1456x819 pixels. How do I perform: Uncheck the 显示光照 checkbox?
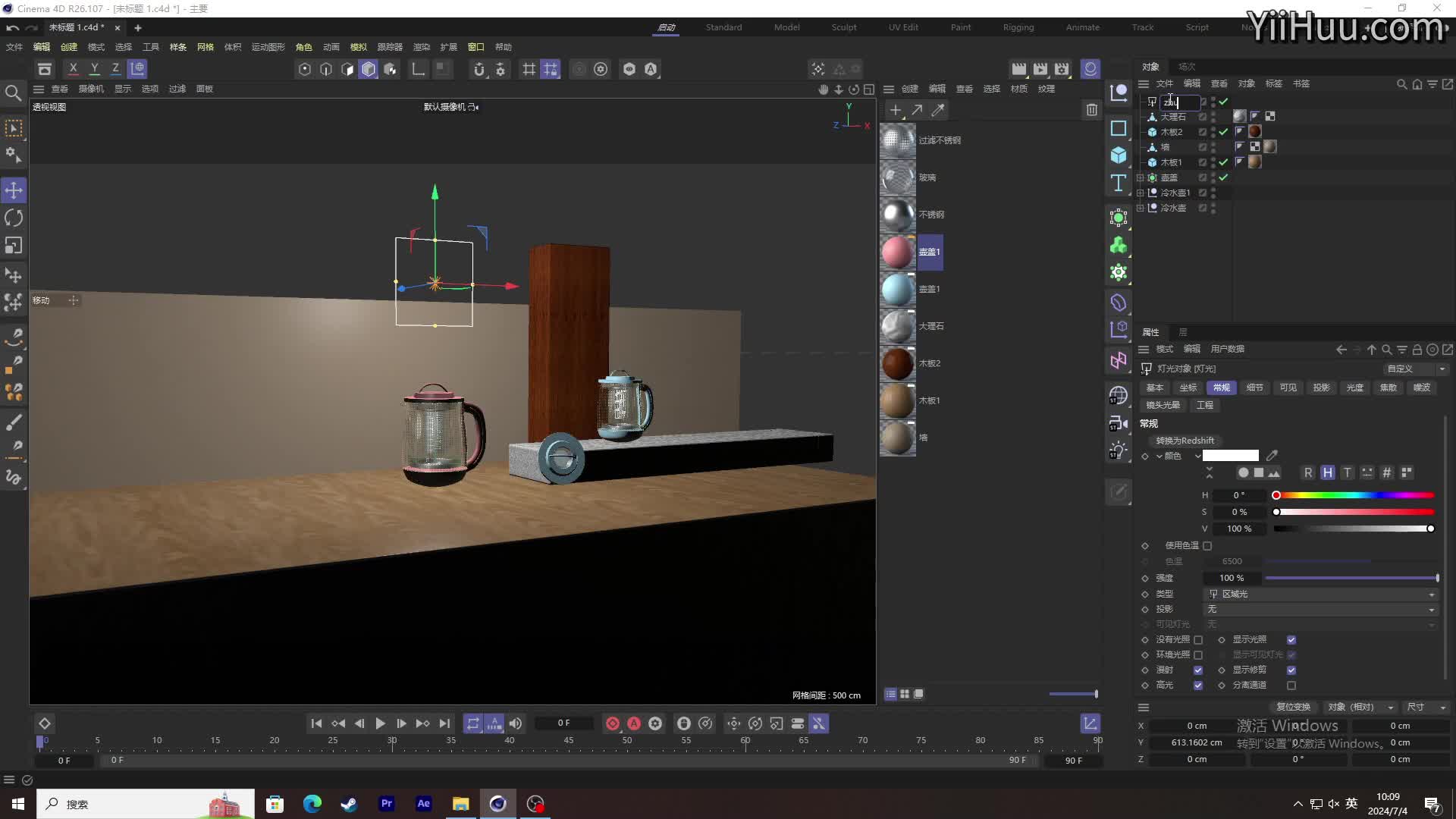pyautogui.click(x=1291, y=640)
